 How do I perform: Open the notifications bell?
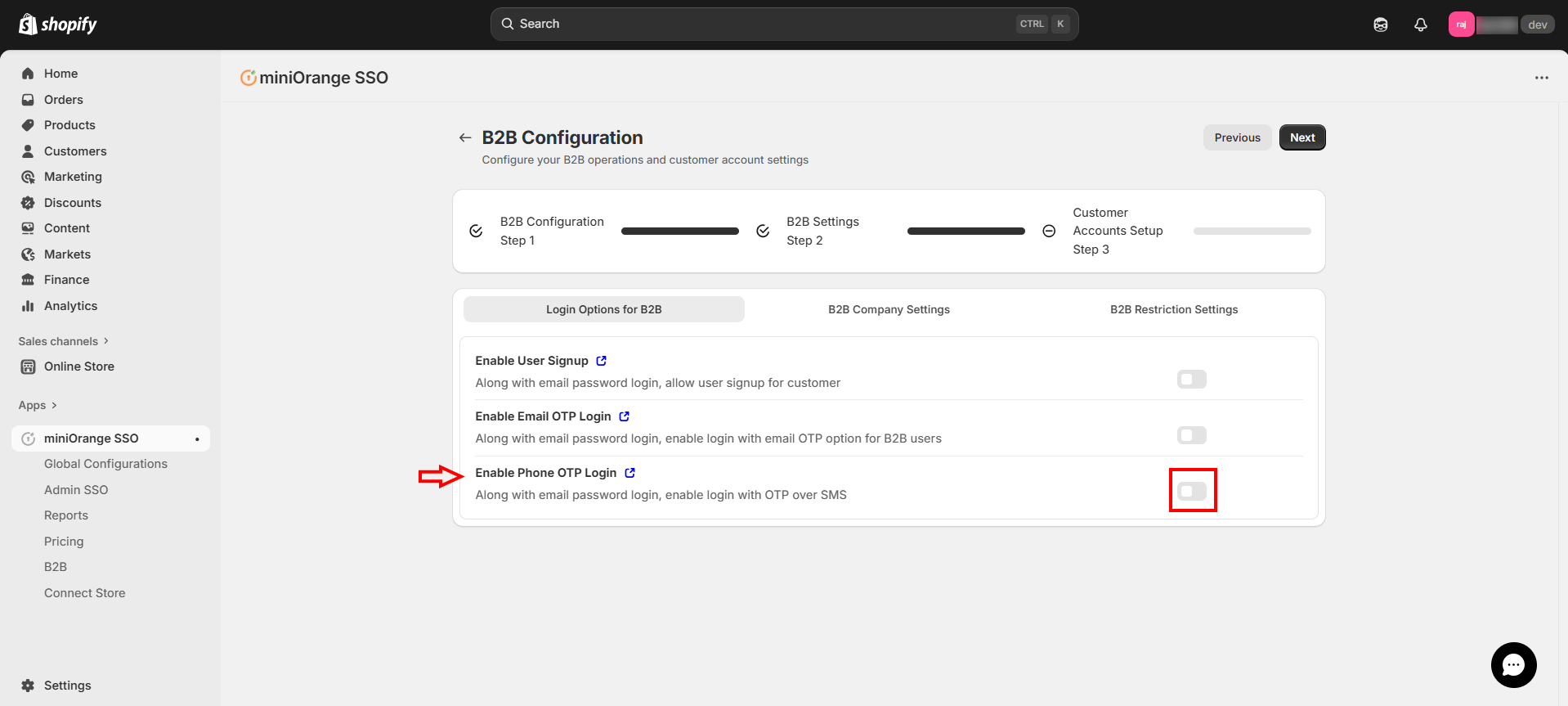pos(1421,25)
